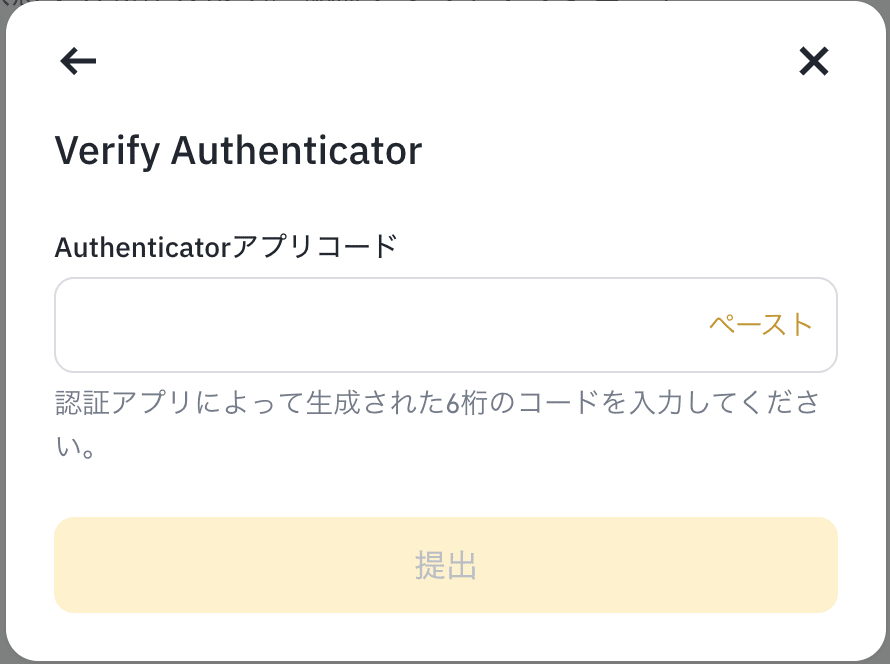This screenshot has width=890, height=664.
Task: Paste the code using ペースト
Action: coord(760,325)
